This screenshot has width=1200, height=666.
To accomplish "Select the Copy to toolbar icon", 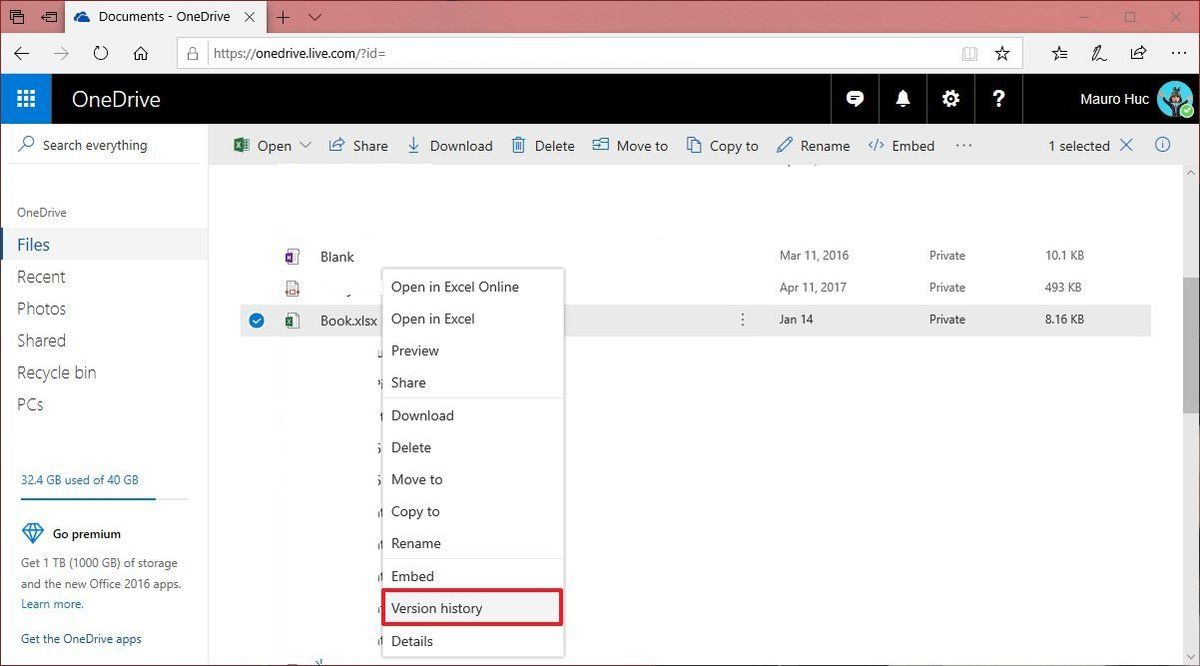I will [x=722, y=145].
